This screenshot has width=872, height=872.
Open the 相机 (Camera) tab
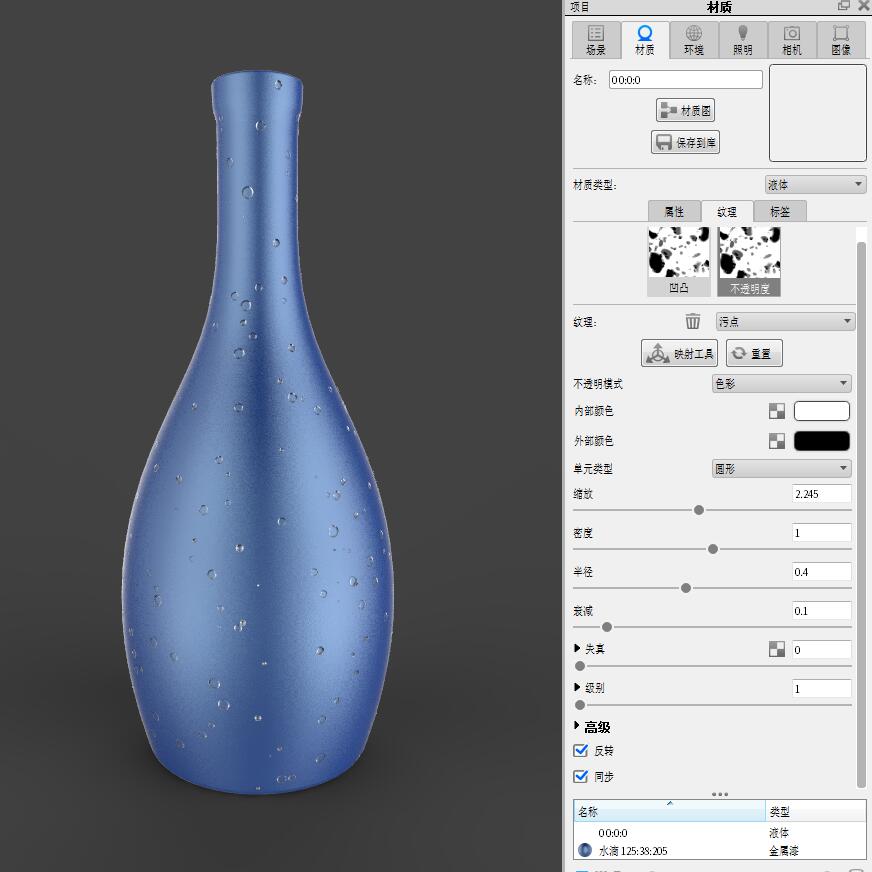[791, 40]
